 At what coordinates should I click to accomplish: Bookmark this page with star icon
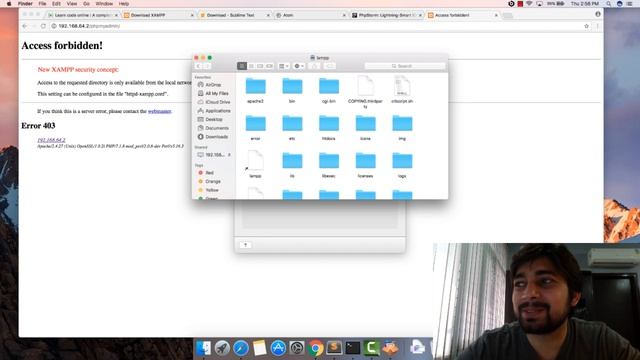[587, 26]
